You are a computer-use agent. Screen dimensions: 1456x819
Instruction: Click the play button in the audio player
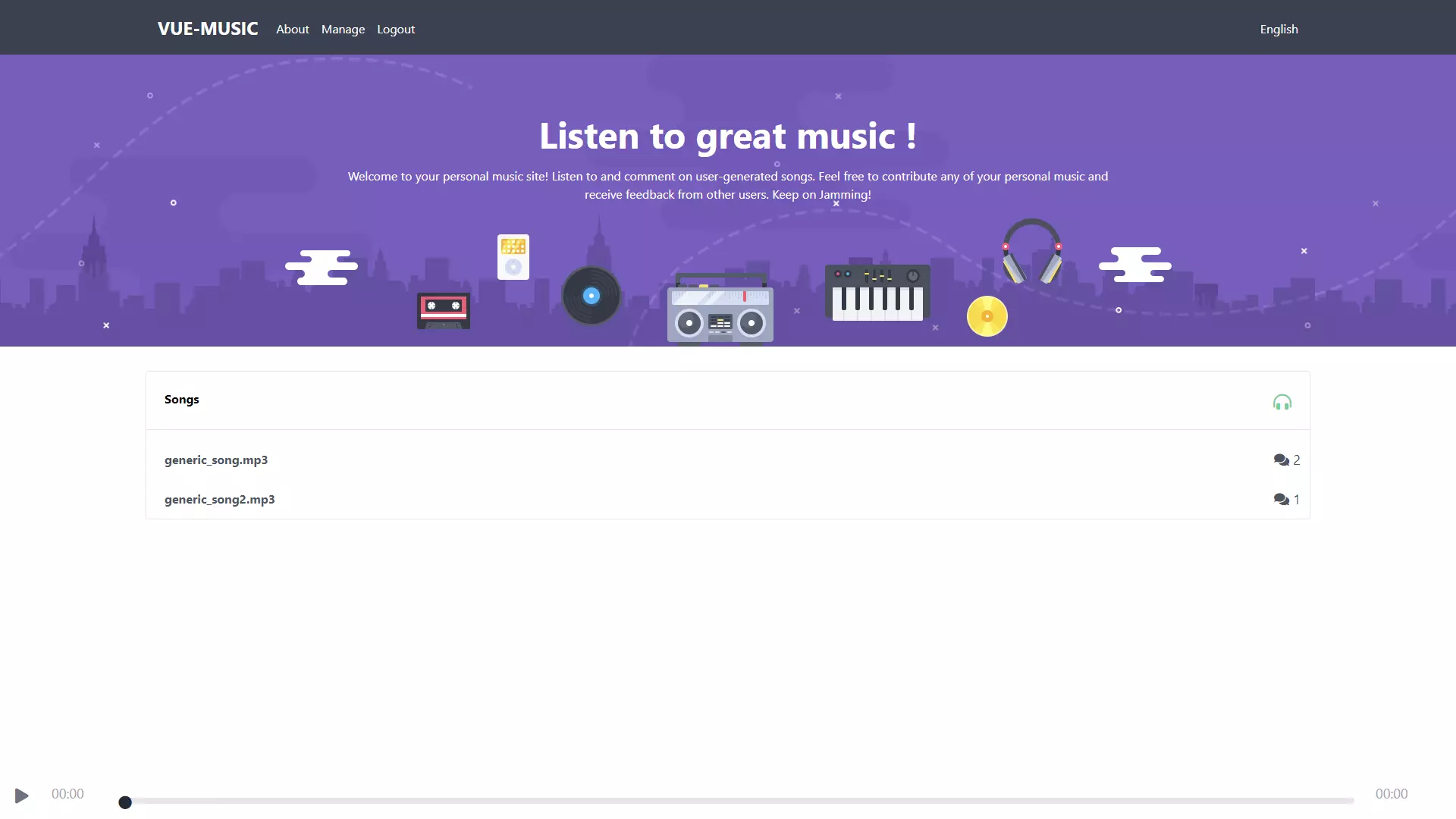[x=21, y=794]
